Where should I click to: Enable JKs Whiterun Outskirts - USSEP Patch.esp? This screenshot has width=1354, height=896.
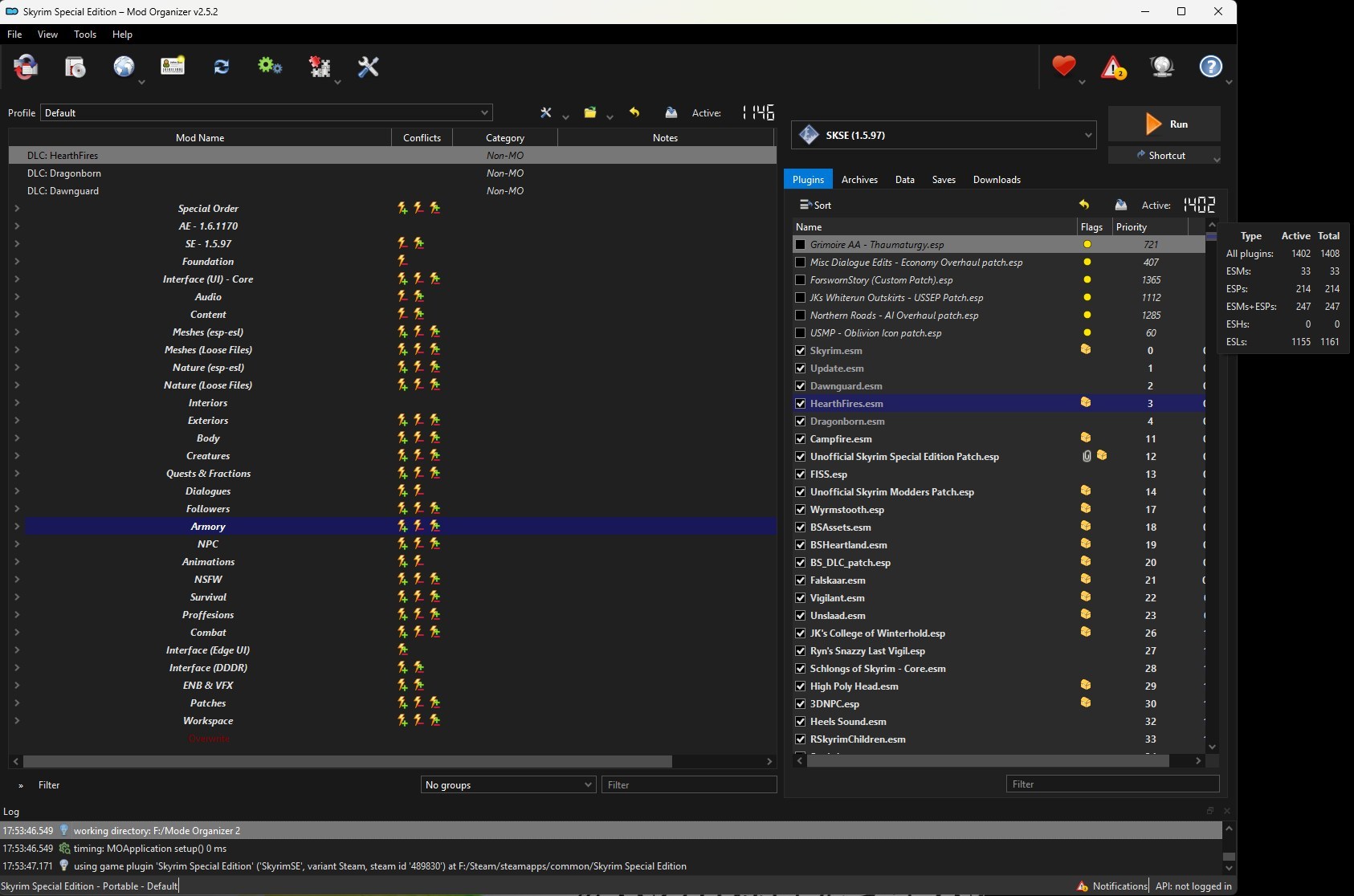(x=800, y=297)
